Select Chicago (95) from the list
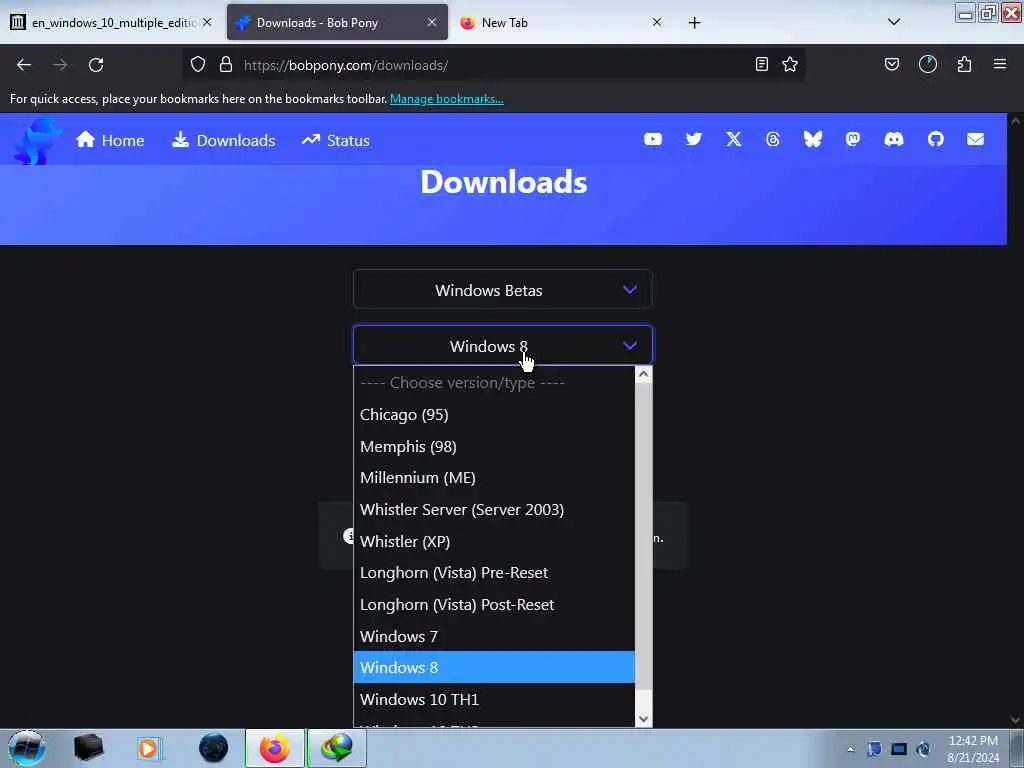Screen dimensions: 1024x768 [494, 415]
